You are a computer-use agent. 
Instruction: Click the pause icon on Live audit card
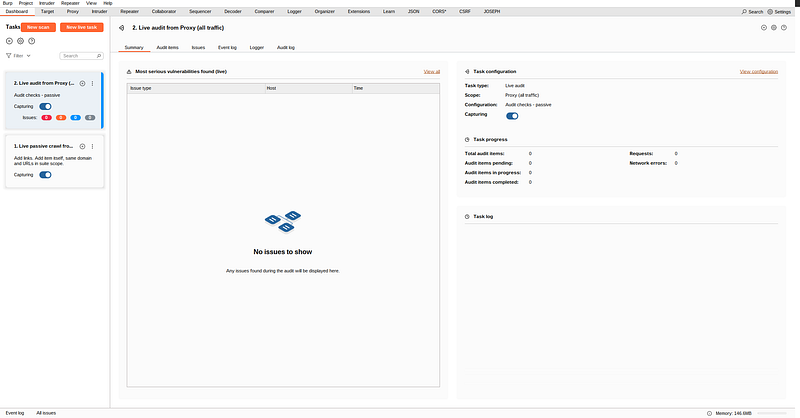(x=82, y=83)
